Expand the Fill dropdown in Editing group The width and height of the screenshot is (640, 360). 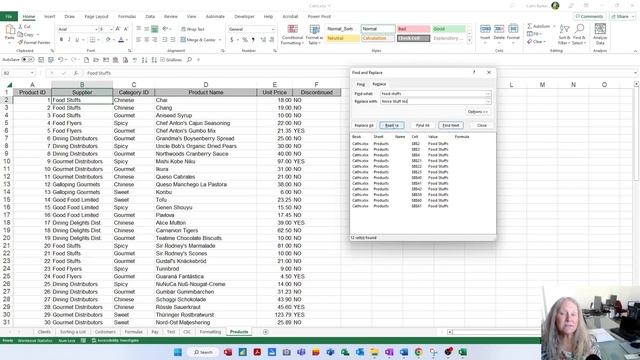tap(540, 34)
